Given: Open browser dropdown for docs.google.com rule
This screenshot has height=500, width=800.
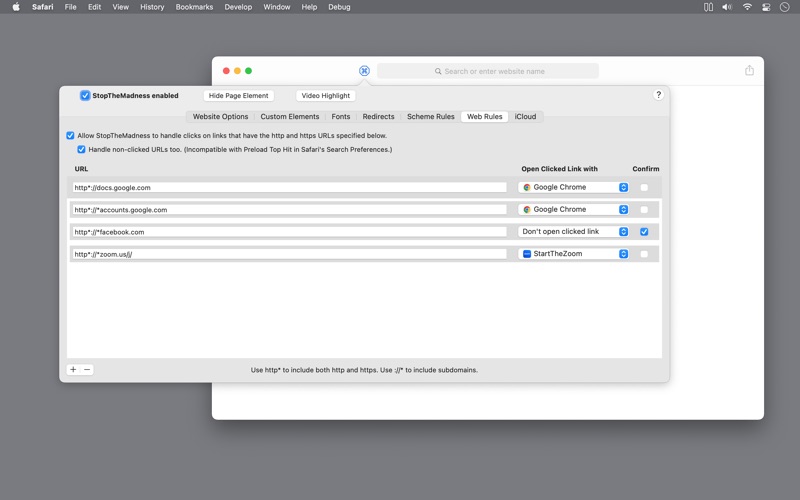Looking at the screenshot, I should pos(573,187).
